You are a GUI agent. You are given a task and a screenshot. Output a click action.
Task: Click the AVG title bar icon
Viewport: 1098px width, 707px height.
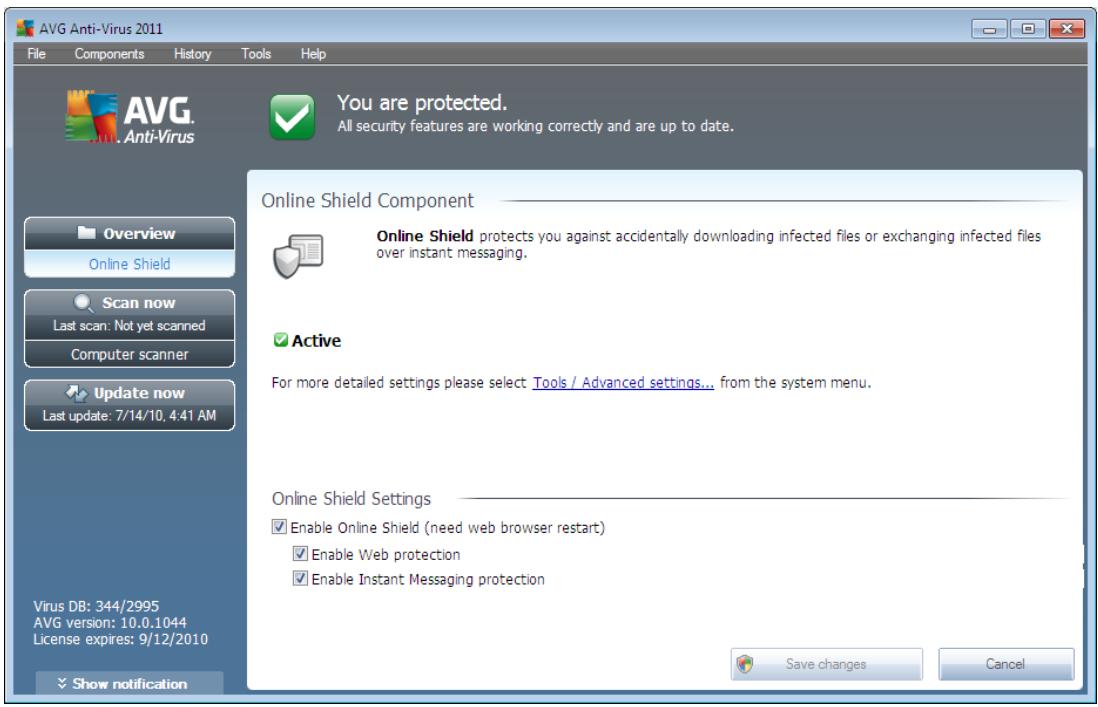click(25, 29)
